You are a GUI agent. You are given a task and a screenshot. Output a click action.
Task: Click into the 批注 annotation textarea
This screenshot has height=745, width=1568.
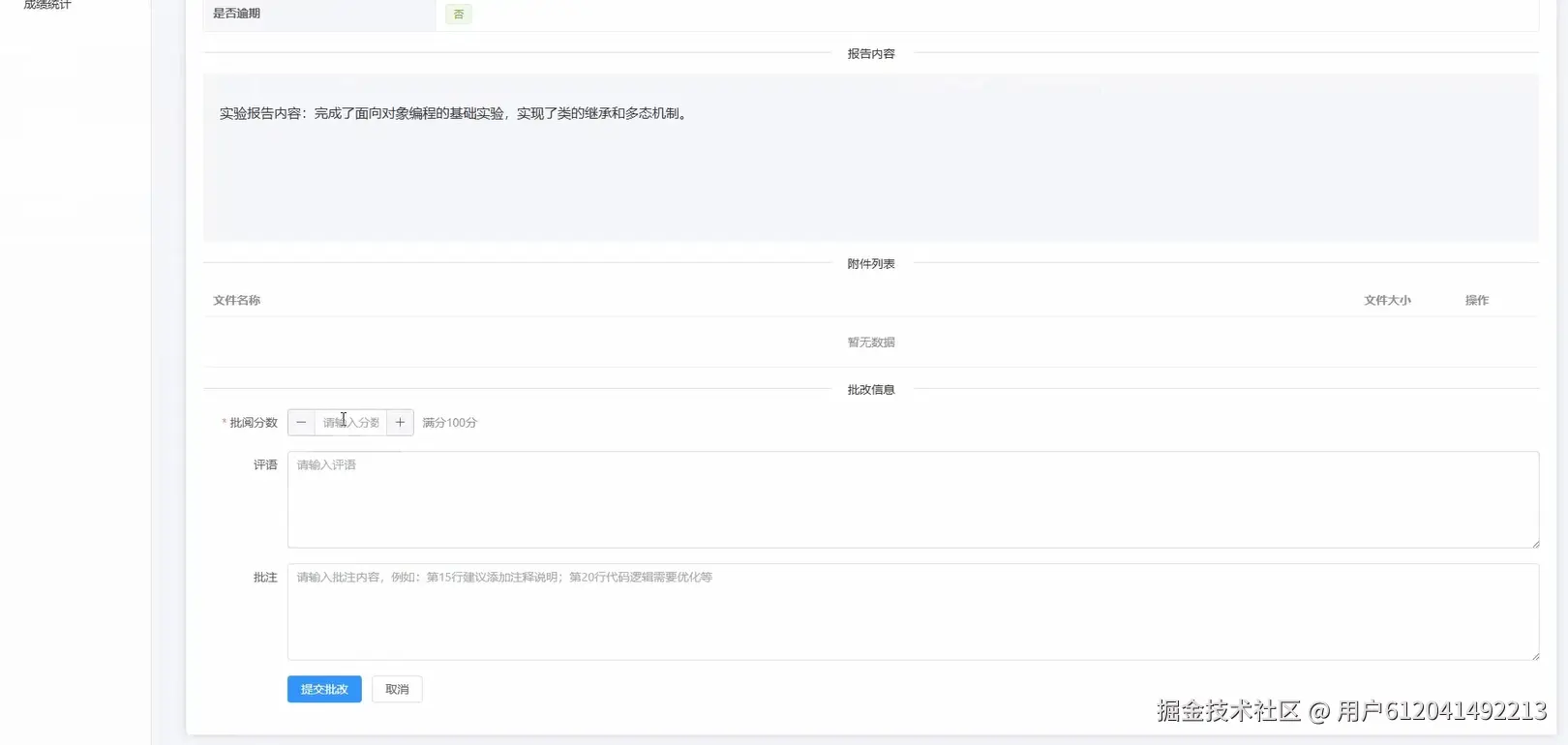click(913, 611)
